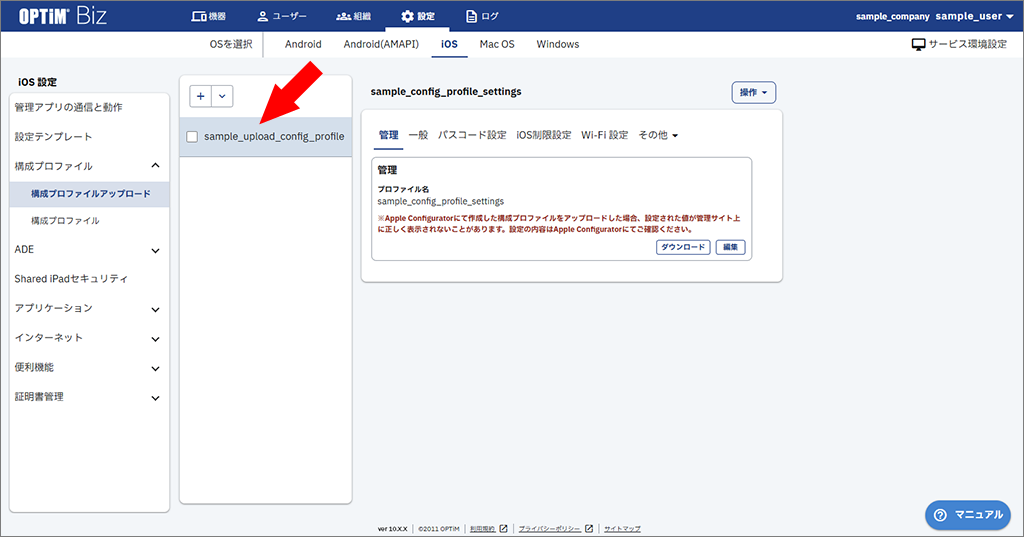Click the ダウンロード button
1024x537 pixels.
pos(683,247)
